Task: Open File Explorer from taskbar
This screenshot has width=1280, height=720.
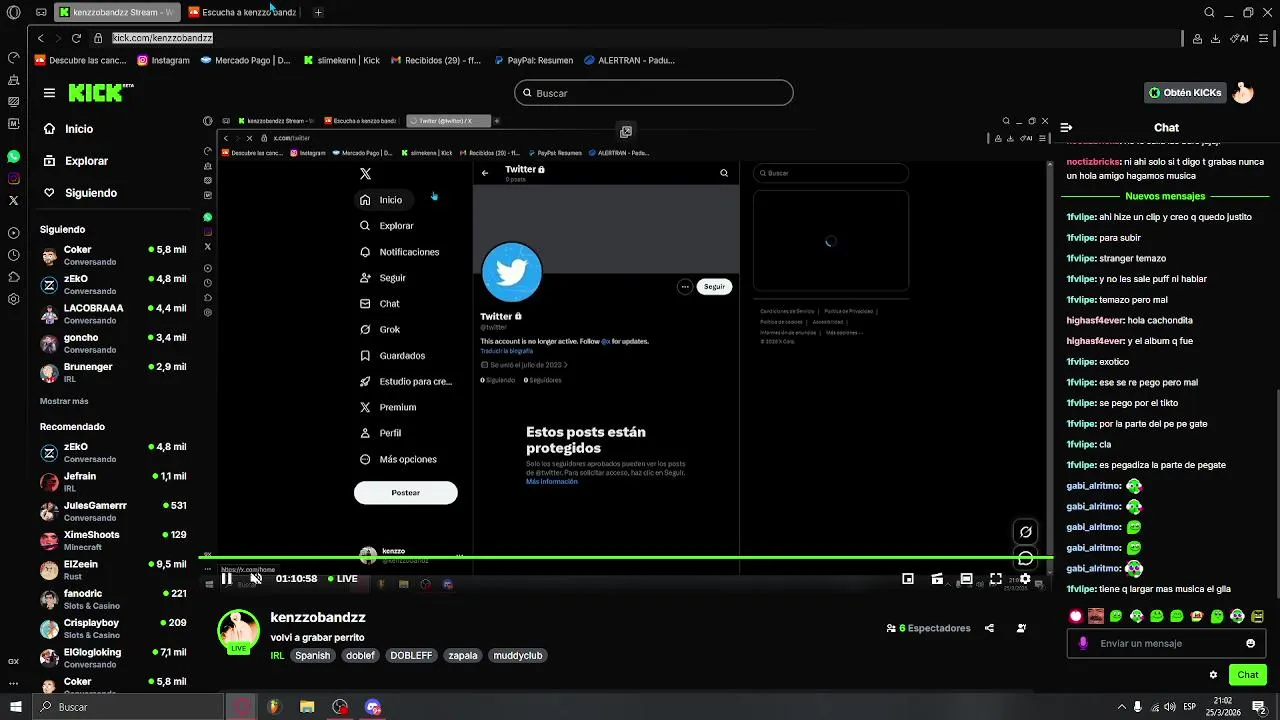Action: coord(307,707)
